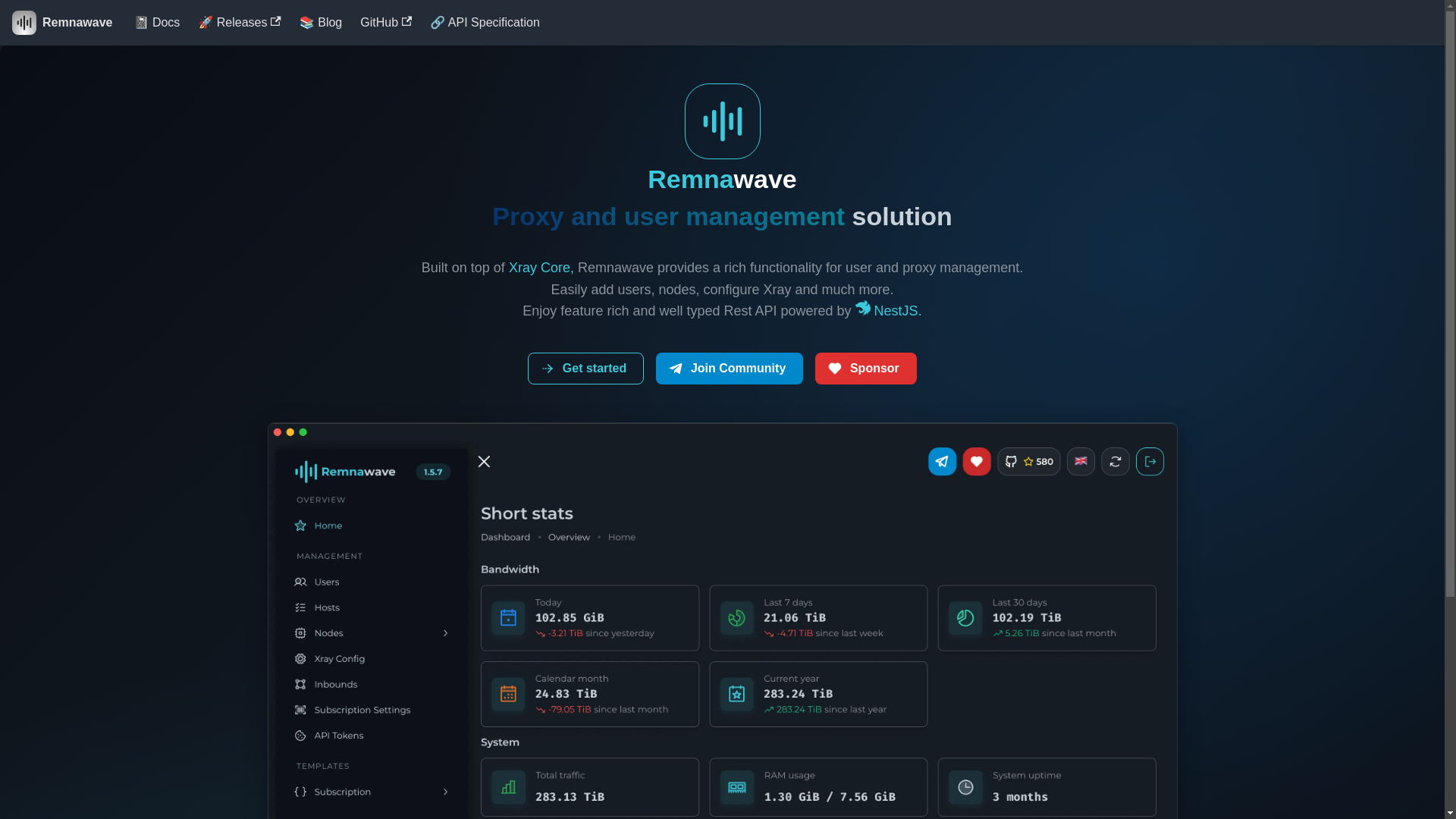Click the Get started button
The image size is (1456, 819).
[x=585, y=369]
